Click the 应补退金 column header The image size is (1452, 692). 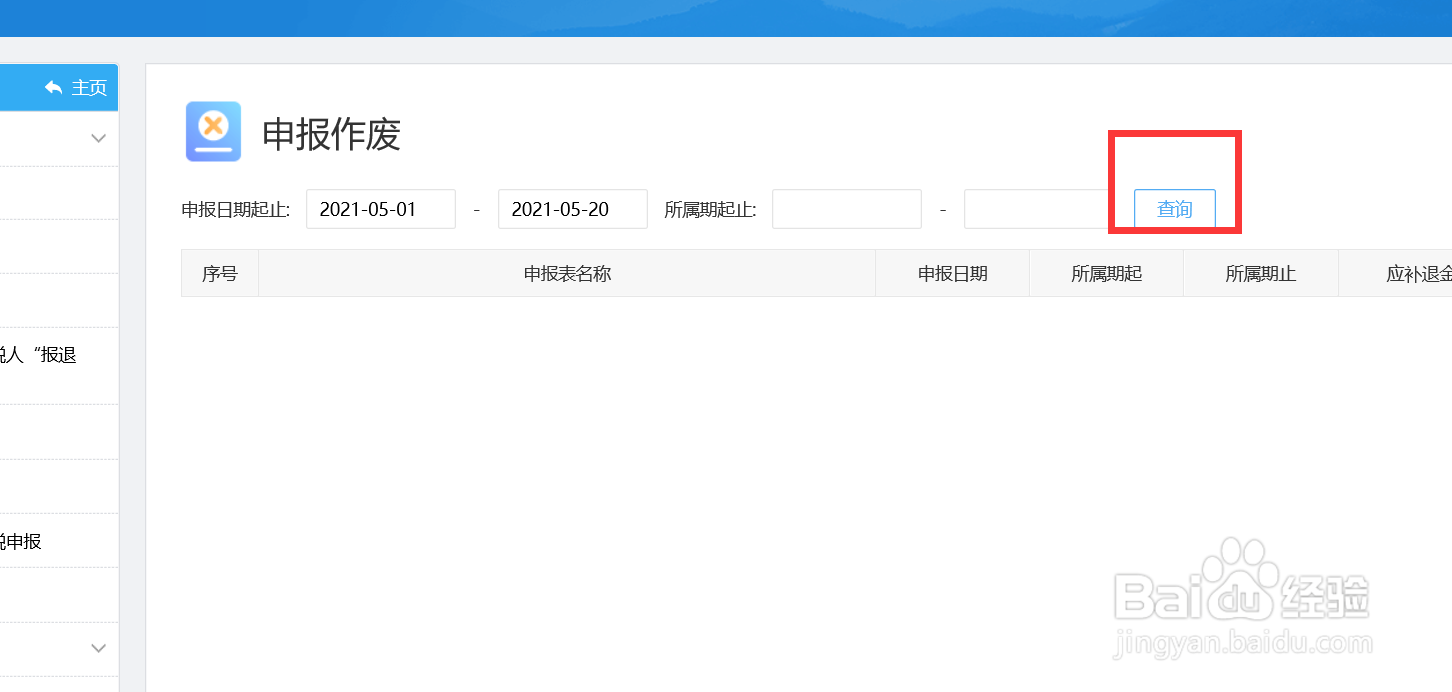click(1420, 272)
